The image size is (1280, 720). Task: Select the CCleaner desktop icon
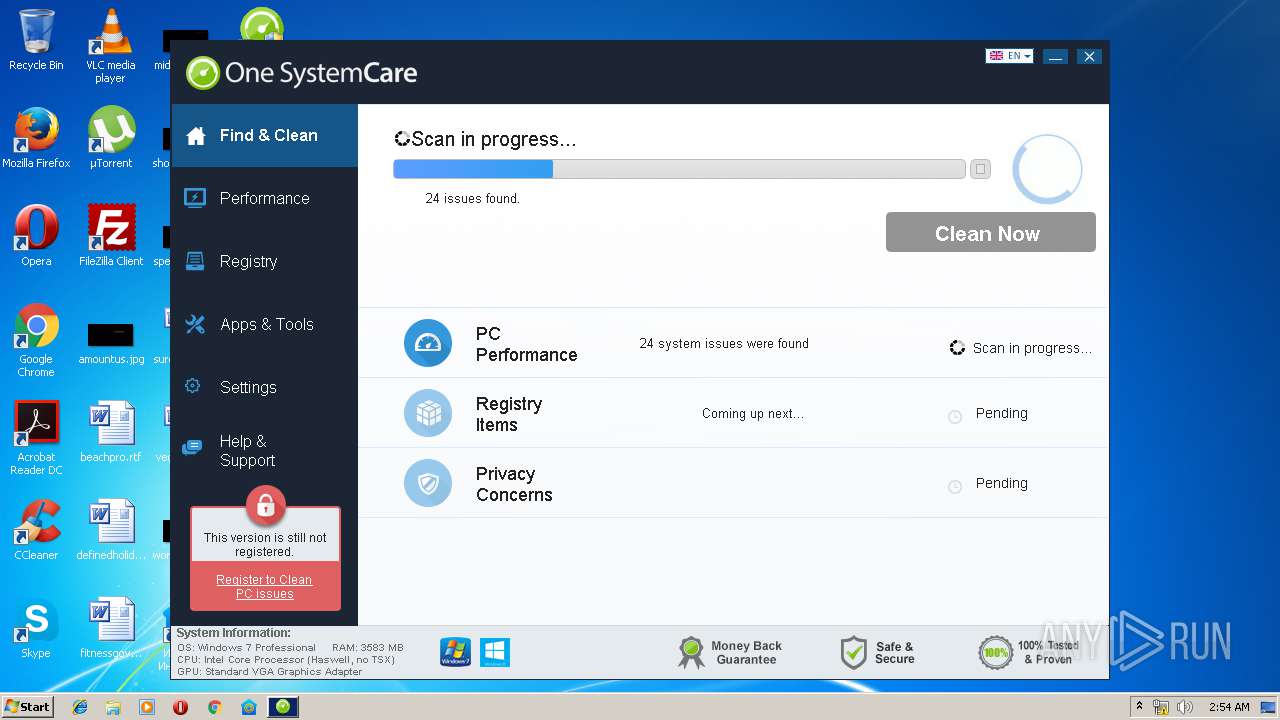36,530
